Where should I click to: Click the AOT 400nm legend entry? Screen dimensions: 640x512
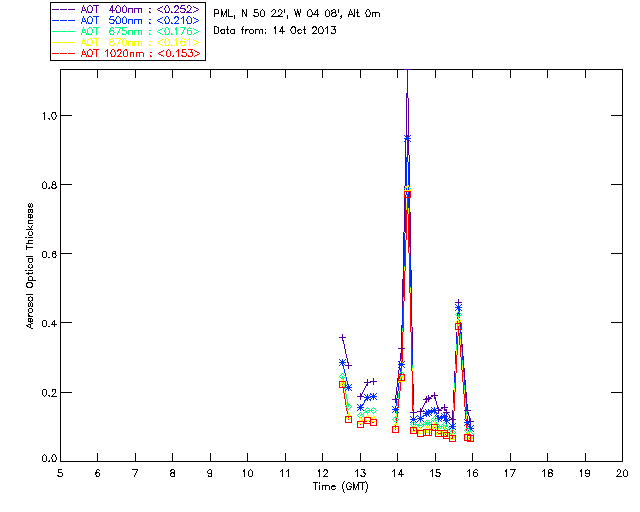(x=127, y=9)
